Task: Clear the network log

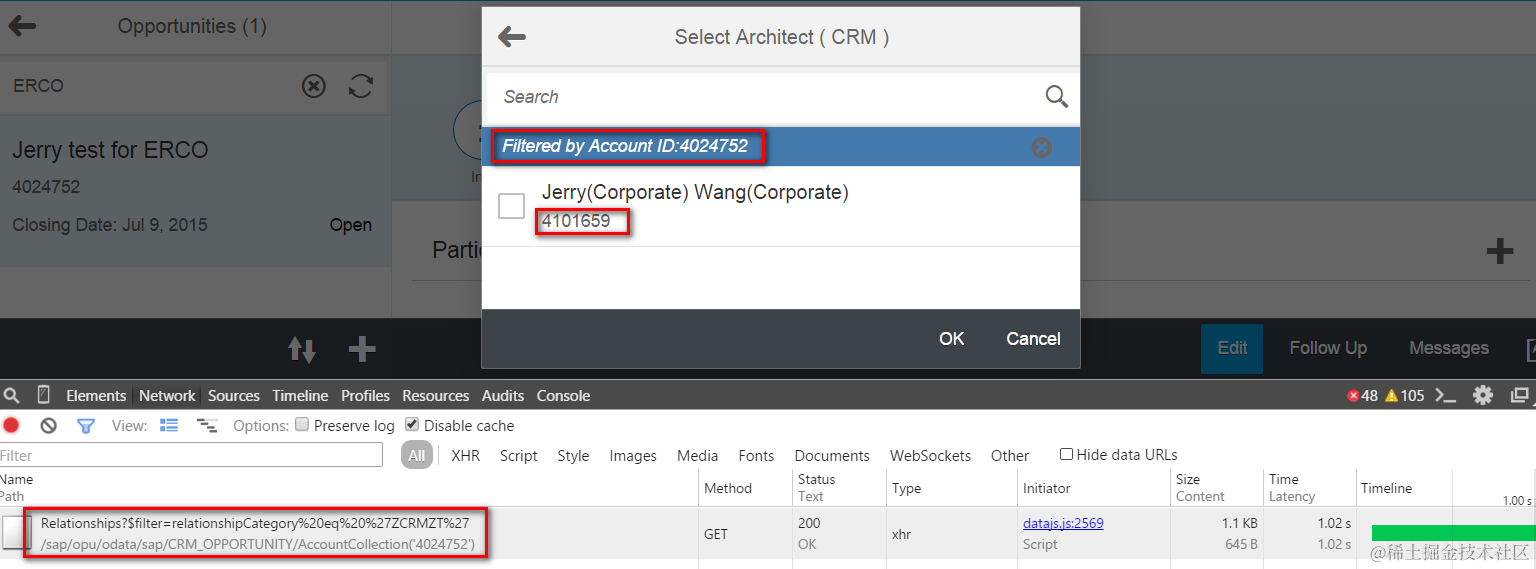Action: point(48,425)
